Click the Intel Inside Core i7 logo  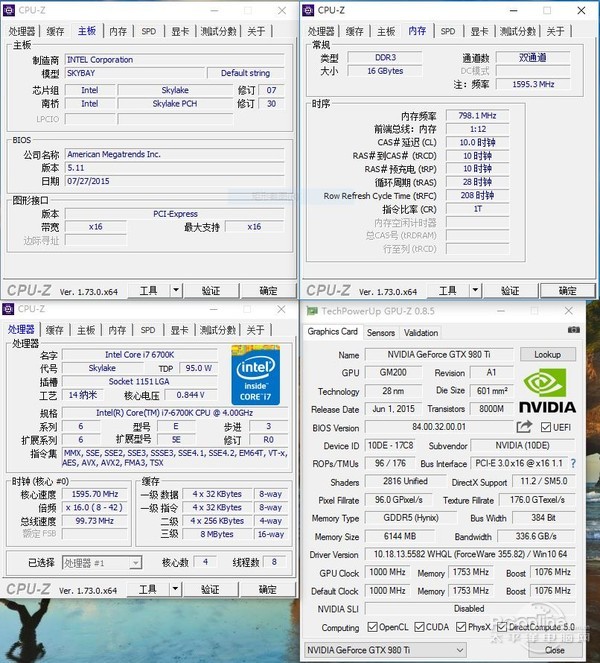tap(255, 375)
